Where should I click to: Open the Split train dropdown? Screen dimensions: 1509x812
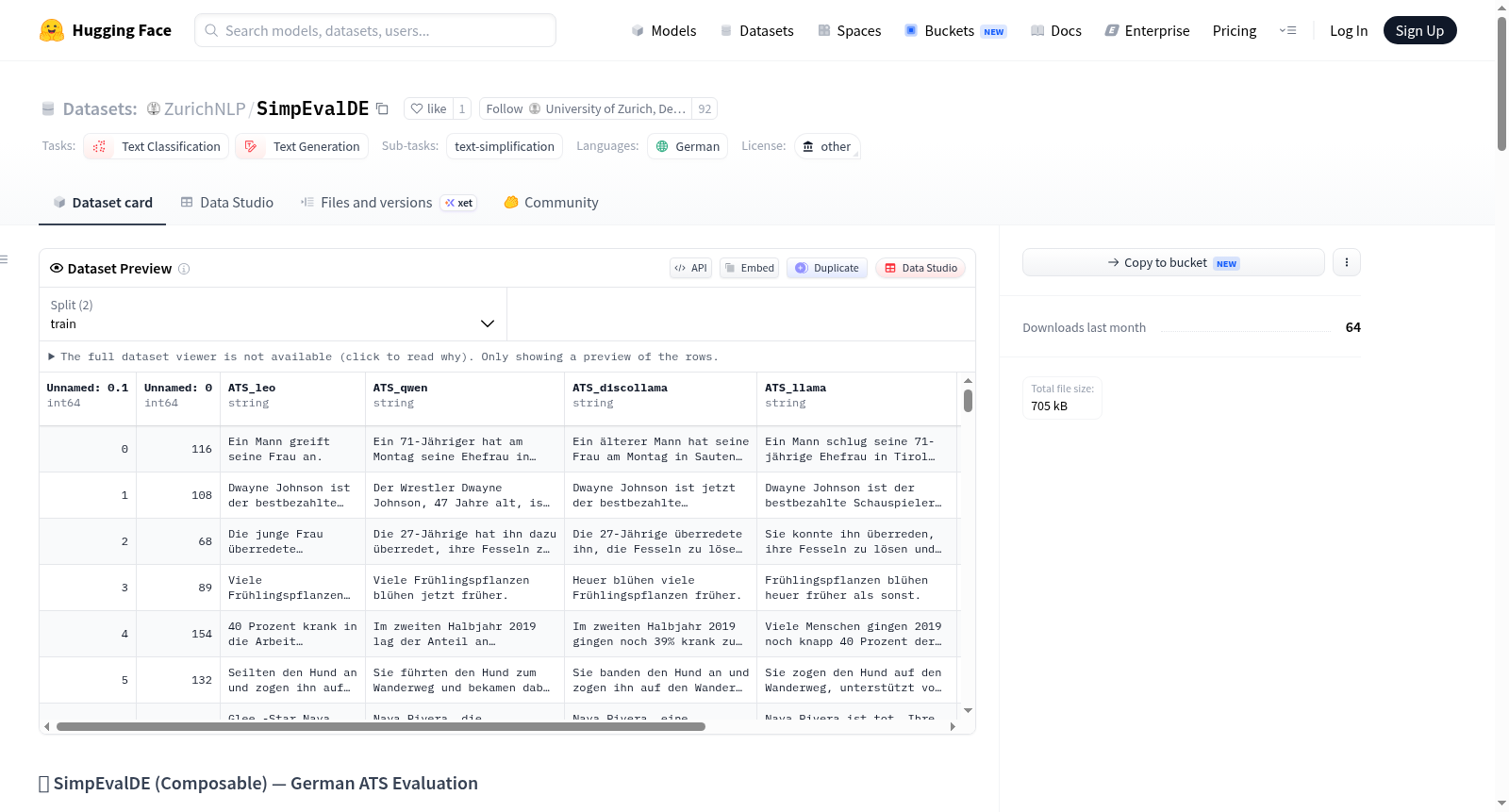coord(273,314)
